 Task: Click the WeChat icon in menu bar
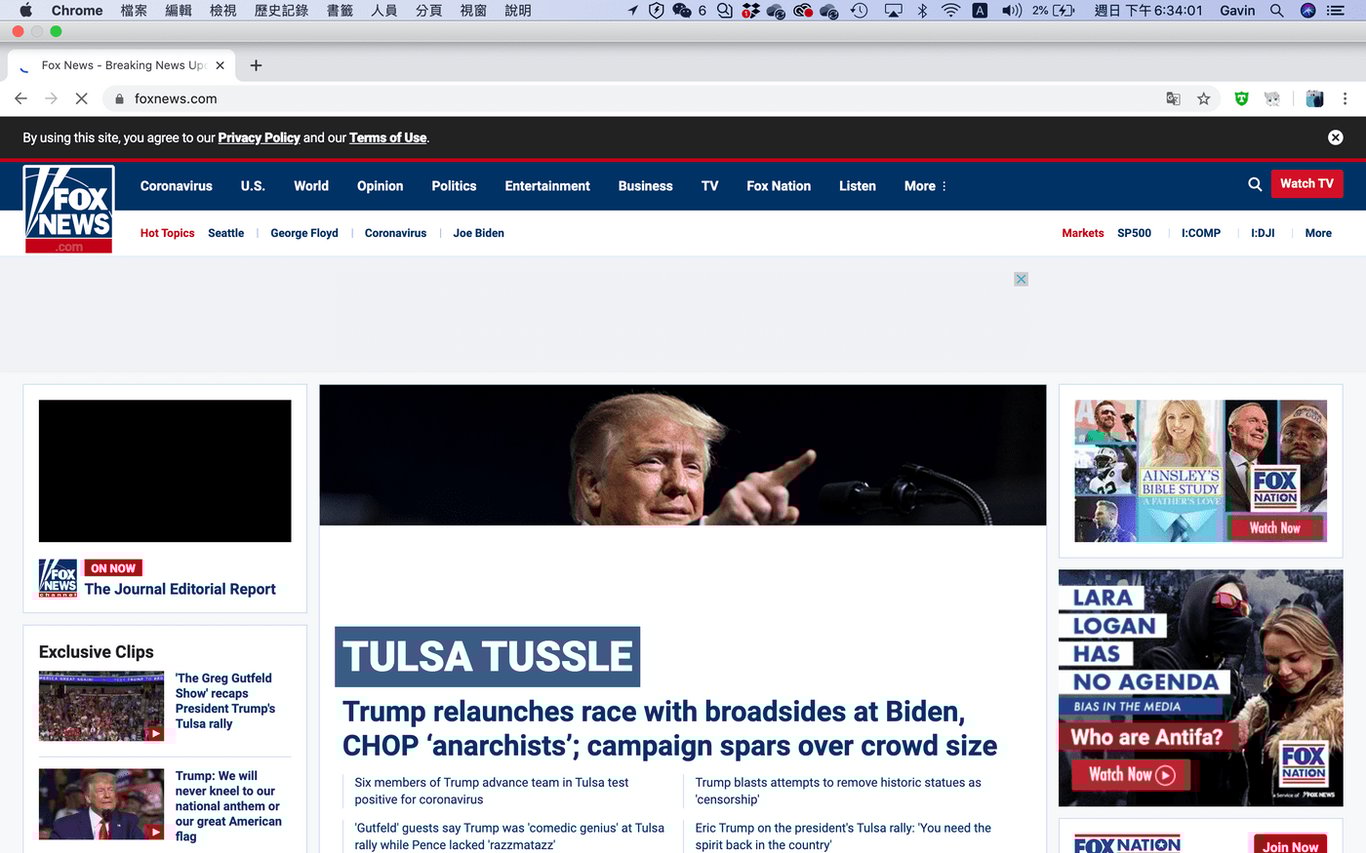(x=682, y=10)
